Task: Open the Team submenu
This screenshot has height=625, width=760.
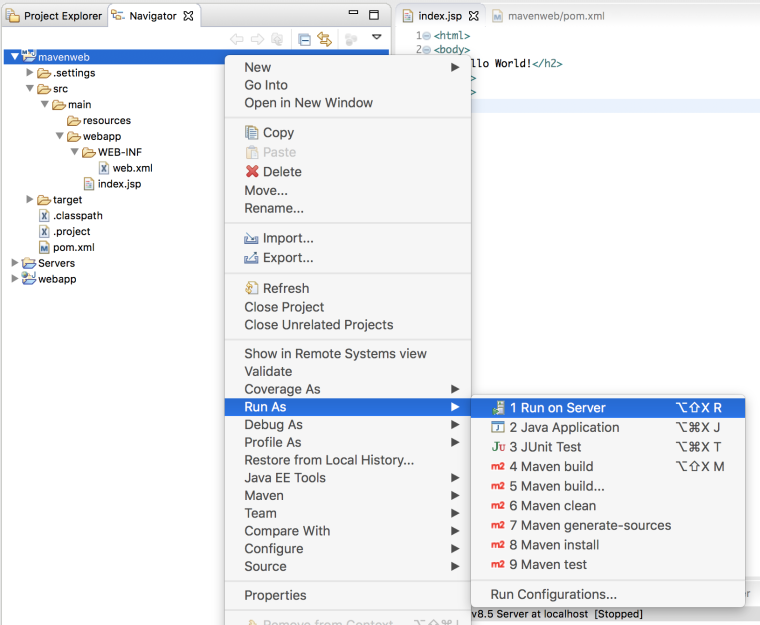Action: tap(348, 513)
